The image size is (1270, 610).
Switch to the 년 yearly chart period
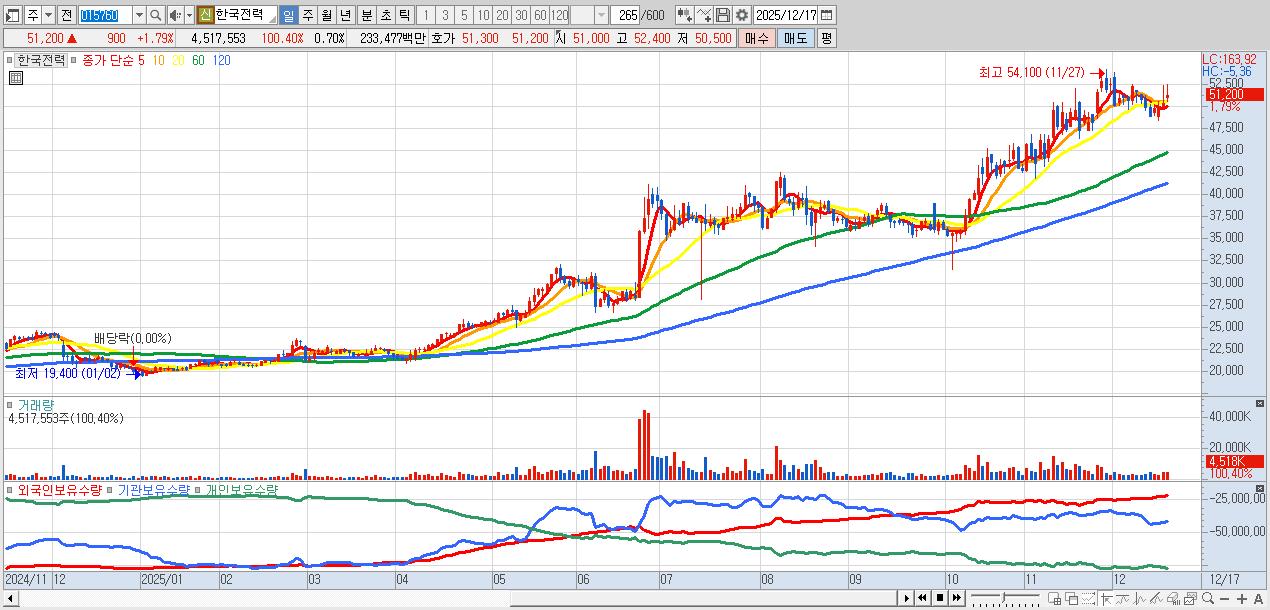click(345, 15)
